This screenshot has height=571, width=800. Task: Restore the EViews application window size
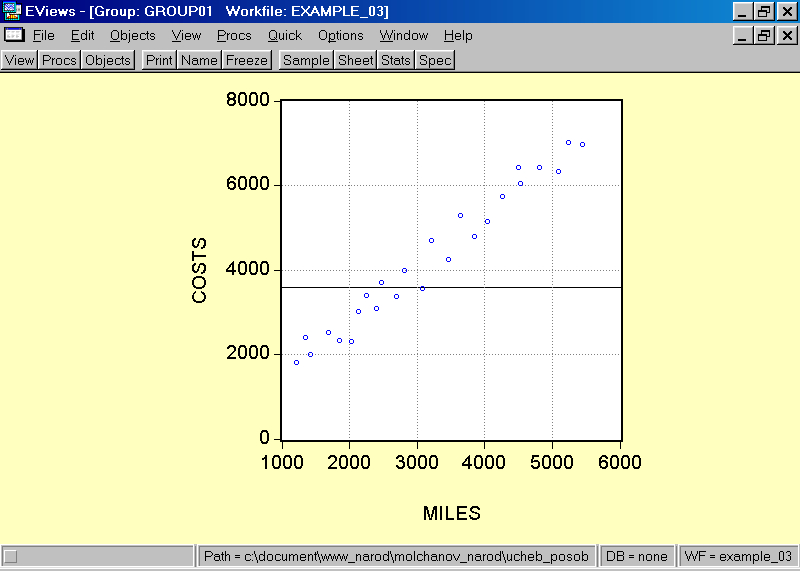pos(764,11)
